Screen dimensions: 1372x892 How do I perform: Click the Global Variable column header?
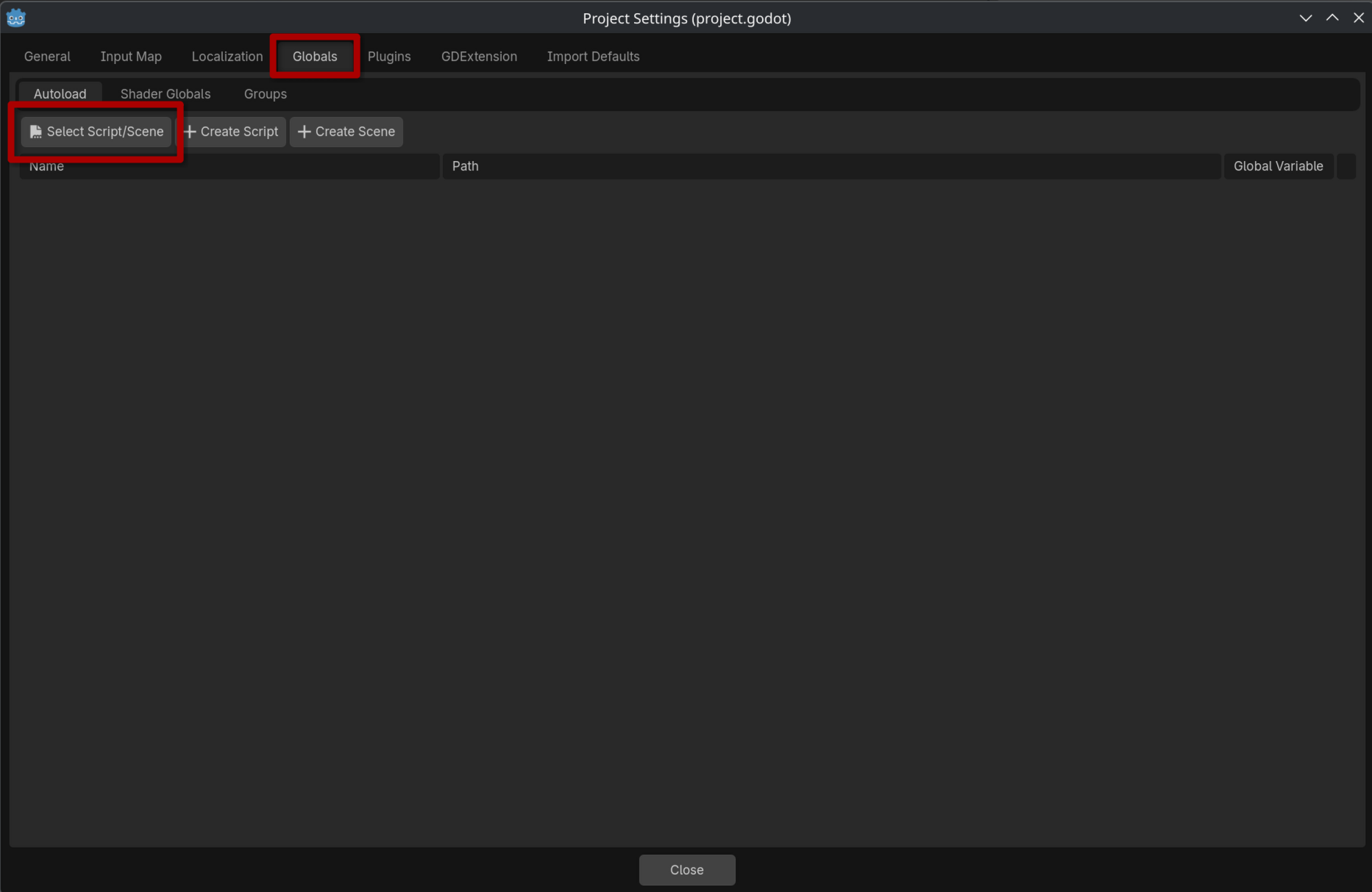1279,166
